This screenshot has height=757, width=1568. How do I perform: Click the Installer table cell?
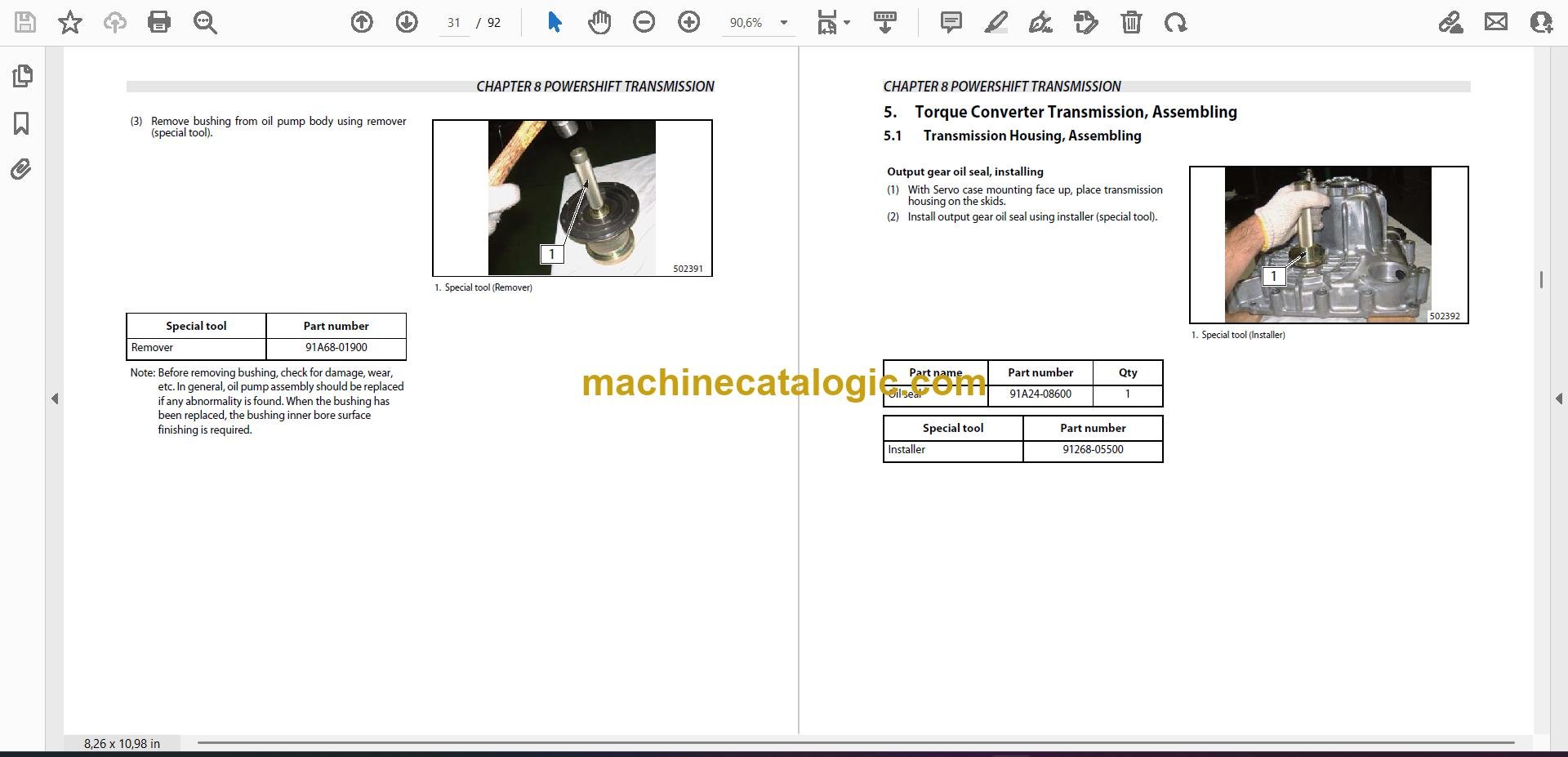pyautogui.click(x=953, y=450)
